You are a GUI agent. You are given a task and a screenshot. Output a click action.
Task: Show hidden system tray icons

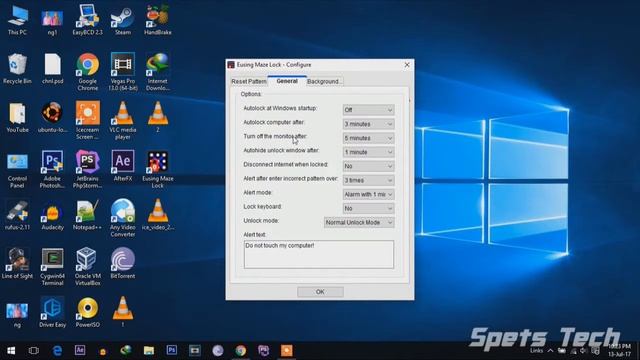click(x=550, y=351)
